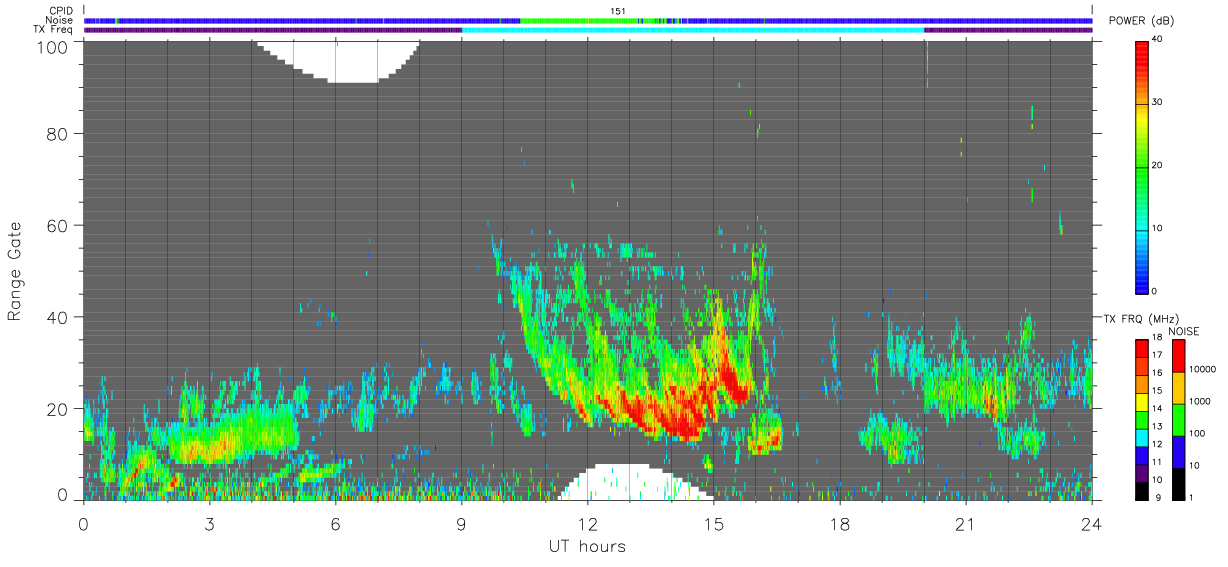Click the green midday segment of the Noise strip
Screen dimensions: 1228x567
580,20
